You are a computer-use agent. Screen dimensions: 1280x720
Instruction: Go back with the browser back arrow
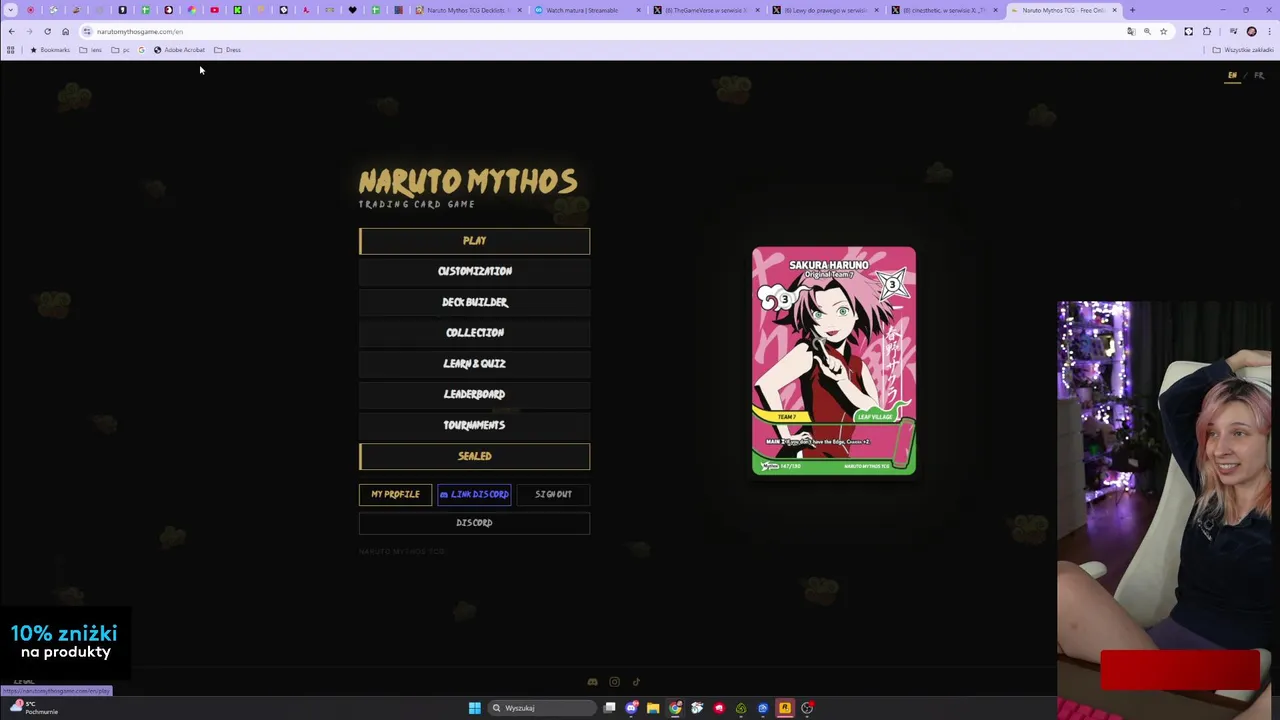point(11,31)
